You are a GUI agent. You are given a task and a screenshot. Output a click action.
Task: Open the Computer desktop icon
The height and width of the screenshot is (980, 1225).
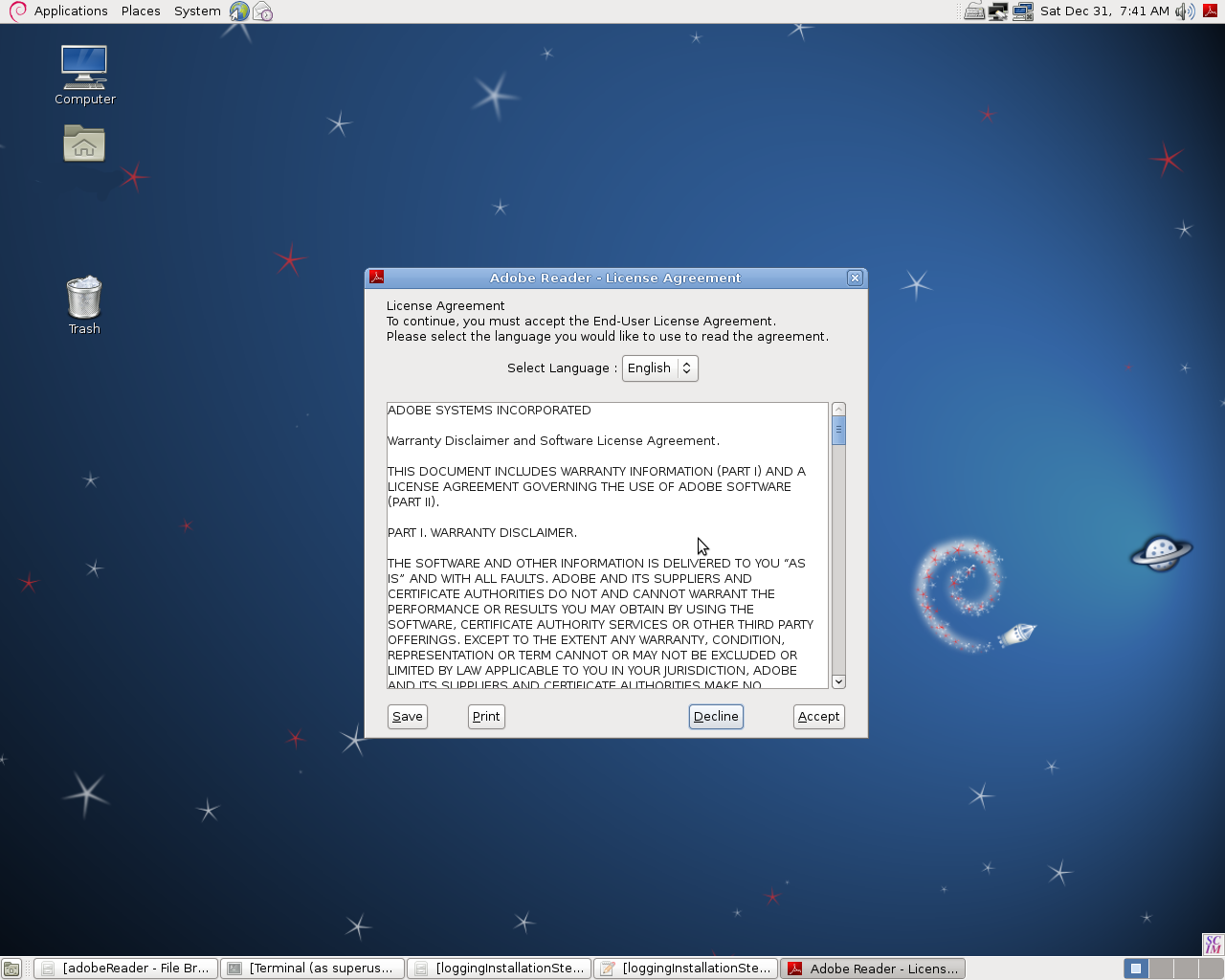pos(84,75)
